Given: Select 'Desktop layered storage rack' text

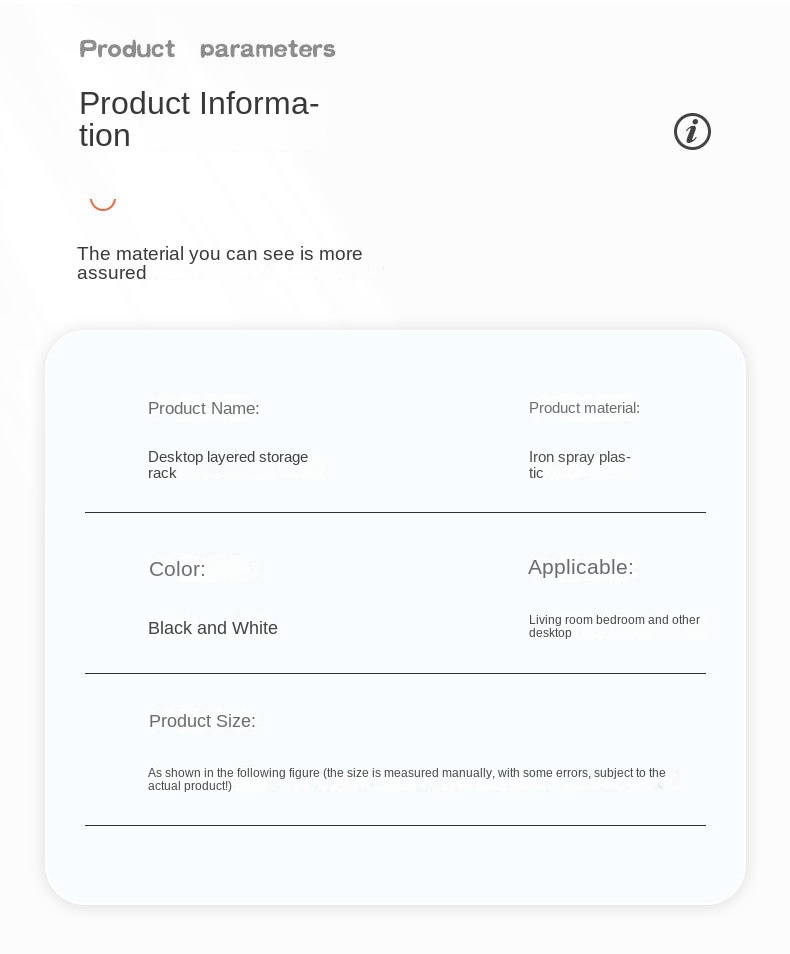Looking at the screenshot, I should pyautogui.click(x=228, y=465).
